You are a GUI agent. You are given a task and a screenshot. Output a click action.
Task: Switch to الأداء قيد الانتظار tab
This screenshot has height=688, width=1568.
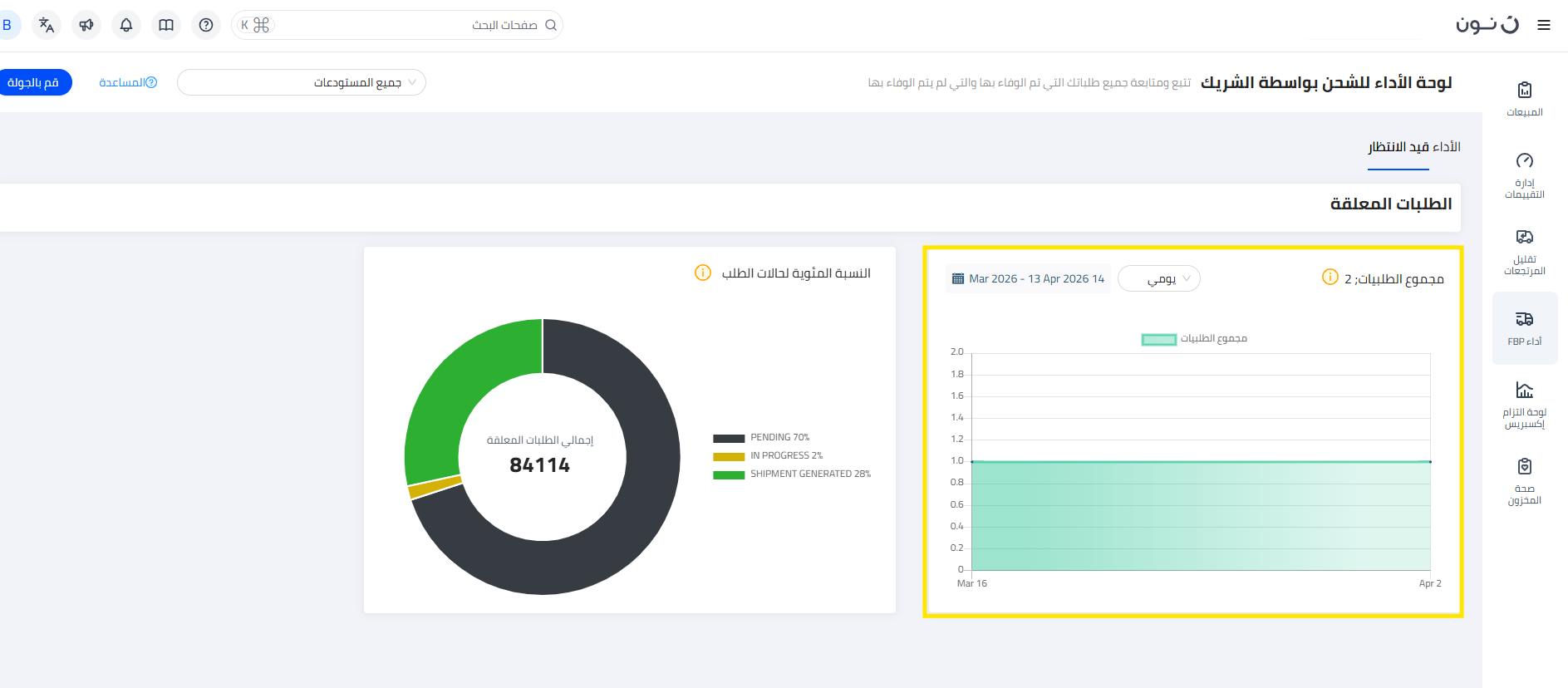(1413, 147)
